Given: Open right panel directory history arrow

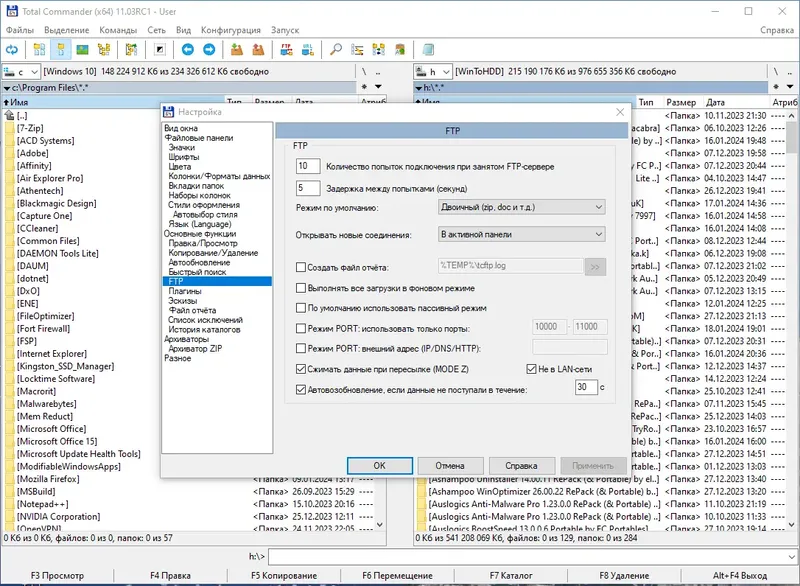Looking at the screenshot, I should coord(790,87).
